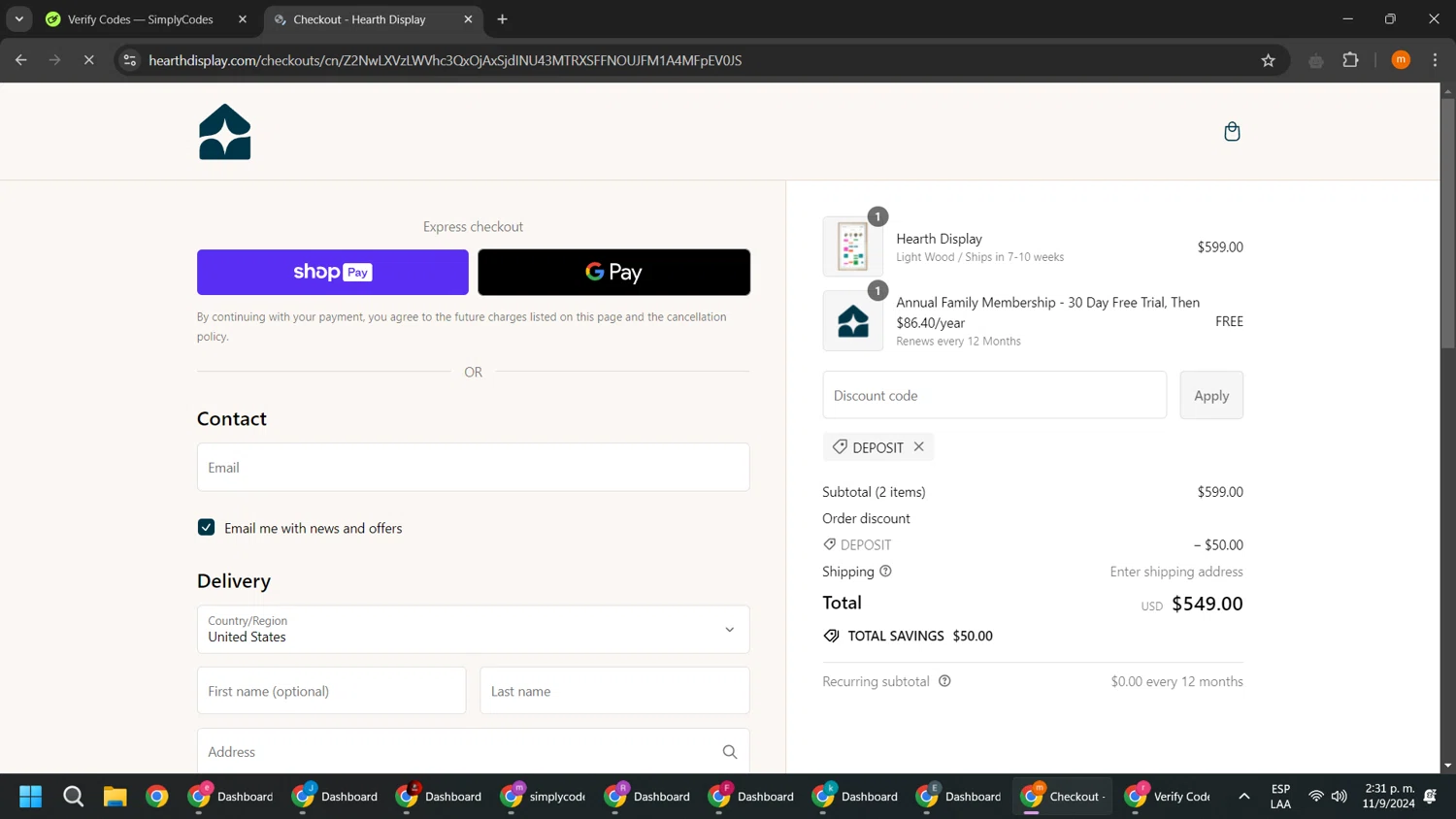Open Wi-Fi network settings in tray

(1316, 797)
